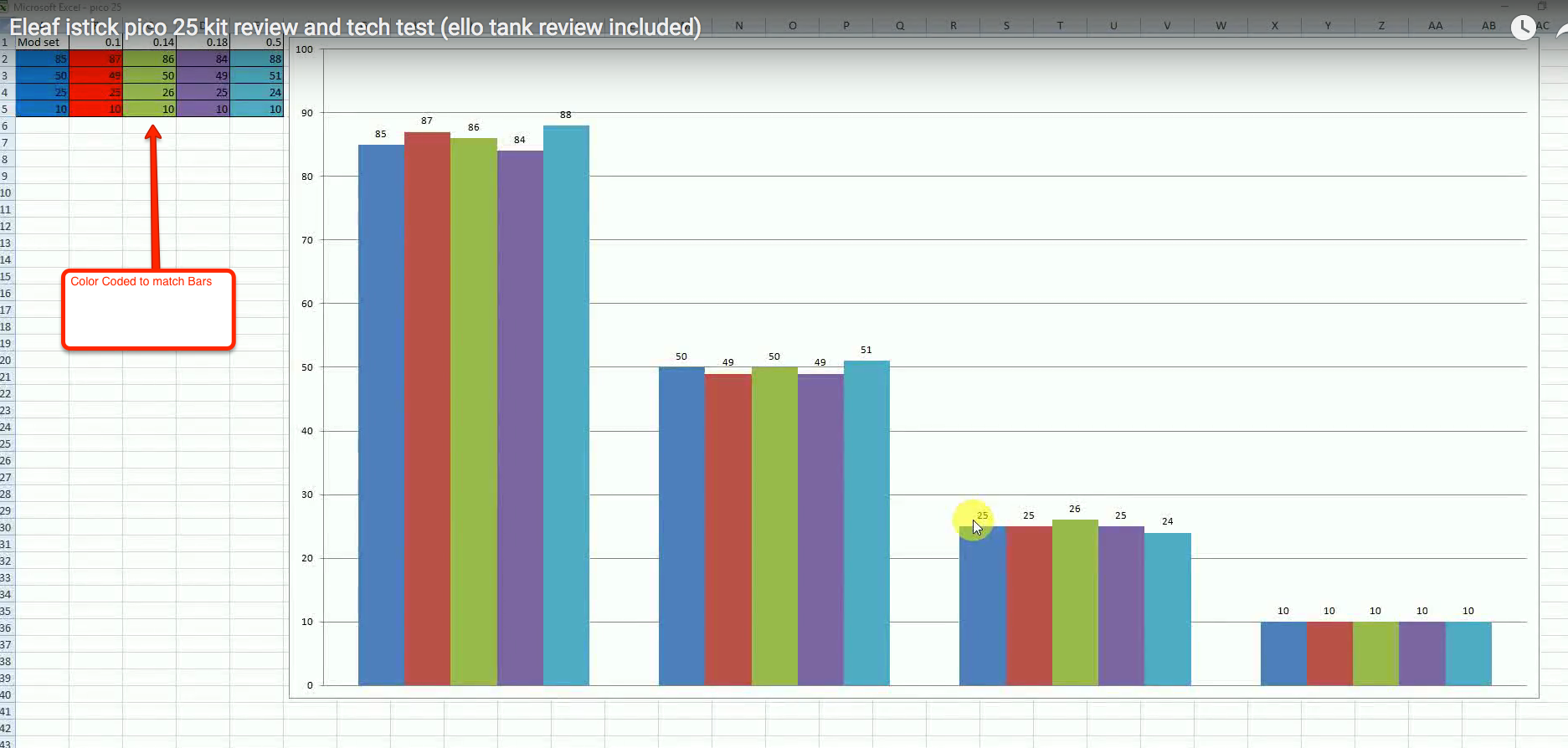
Task: Select the green bar labeled 26
Action: tap(1075, 602)
